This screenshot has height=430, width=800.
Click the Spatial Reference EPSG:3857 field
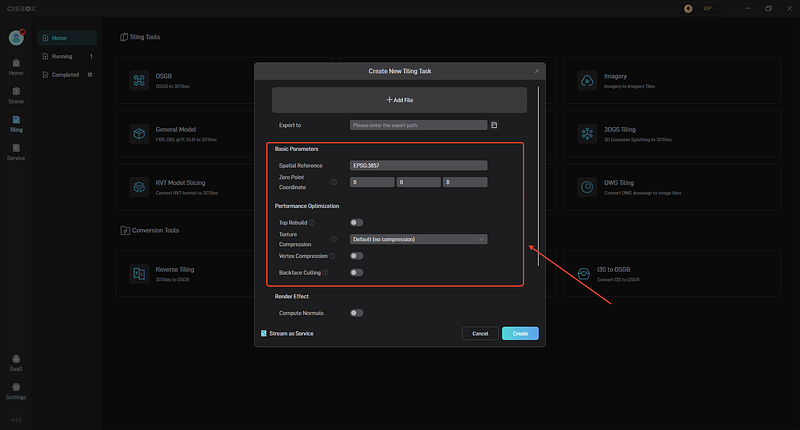pyautogui.click(x=418, y=165)
